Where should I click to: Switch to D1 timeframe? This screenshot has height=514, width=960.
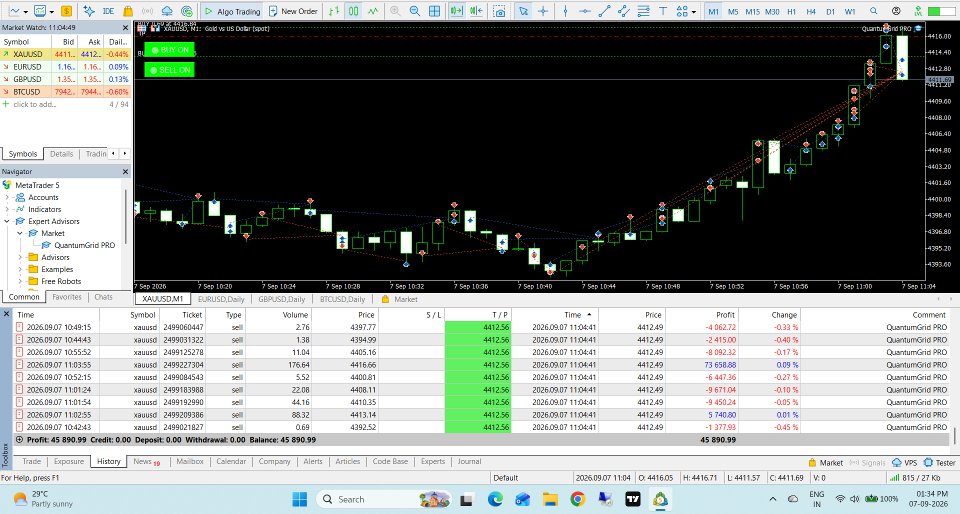(831, 11)
